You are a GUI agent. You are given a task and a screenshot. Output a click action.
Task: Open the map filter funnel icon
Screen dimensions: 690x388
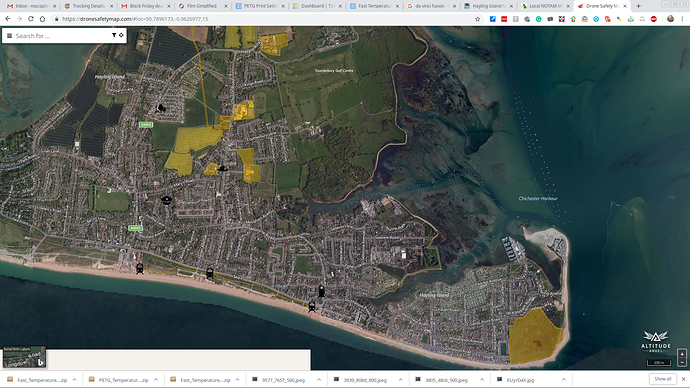coord(114,35)
